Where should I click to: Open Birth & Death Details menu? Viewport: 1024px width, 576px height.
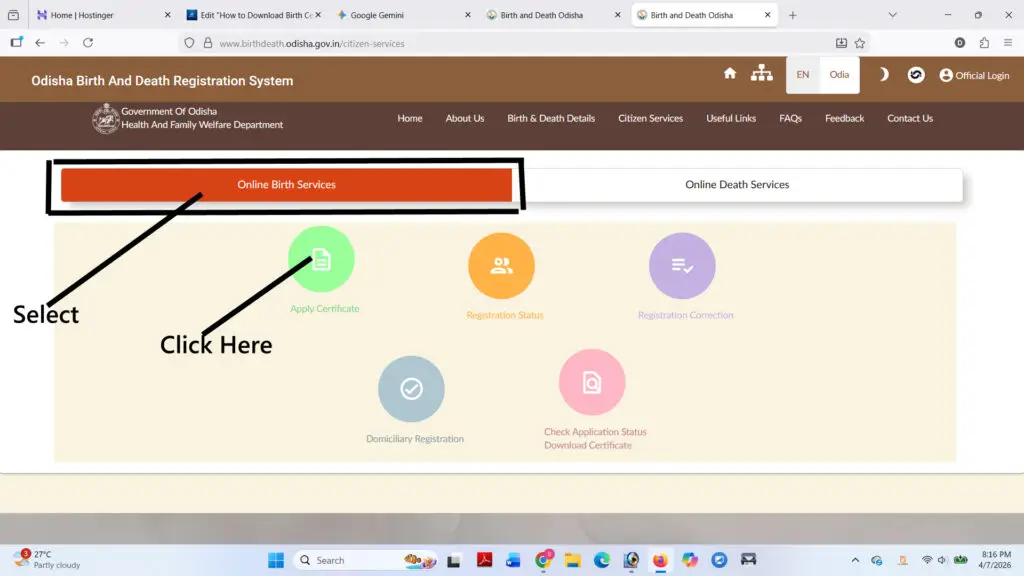[551, 118]
